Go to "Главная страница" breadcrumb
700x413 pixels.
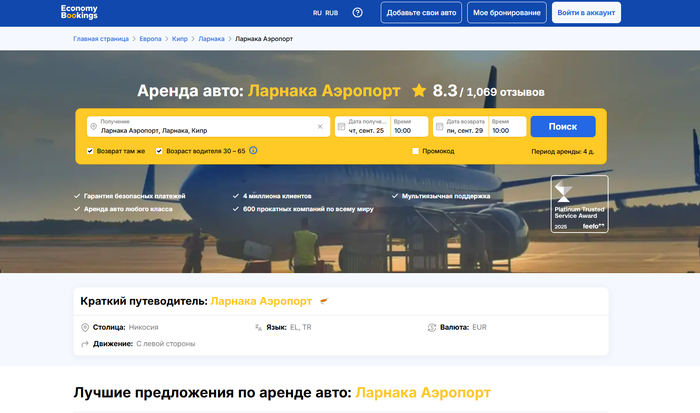coord(100,39)
